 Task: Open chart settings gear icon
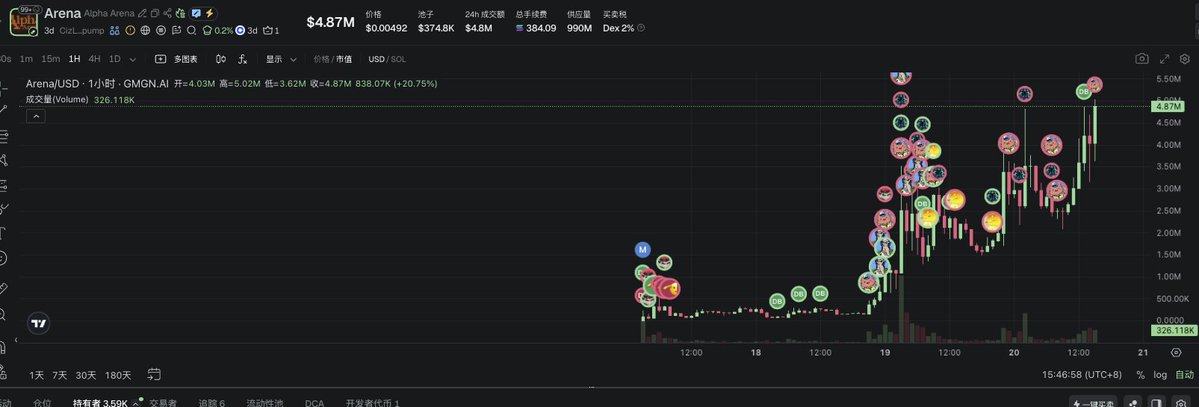click(x=1186, y=59)
